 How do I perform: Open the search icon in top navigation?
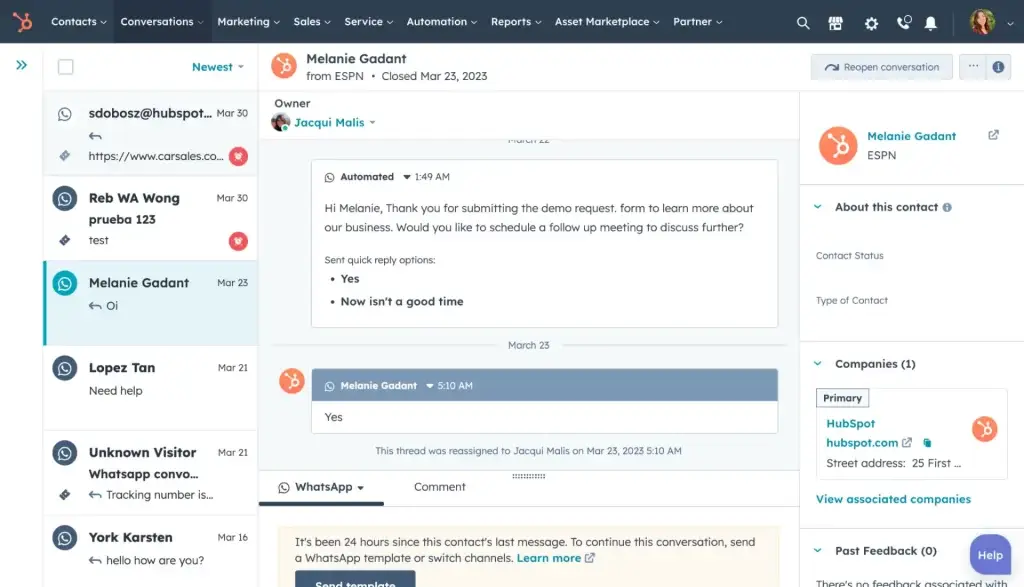803,22
